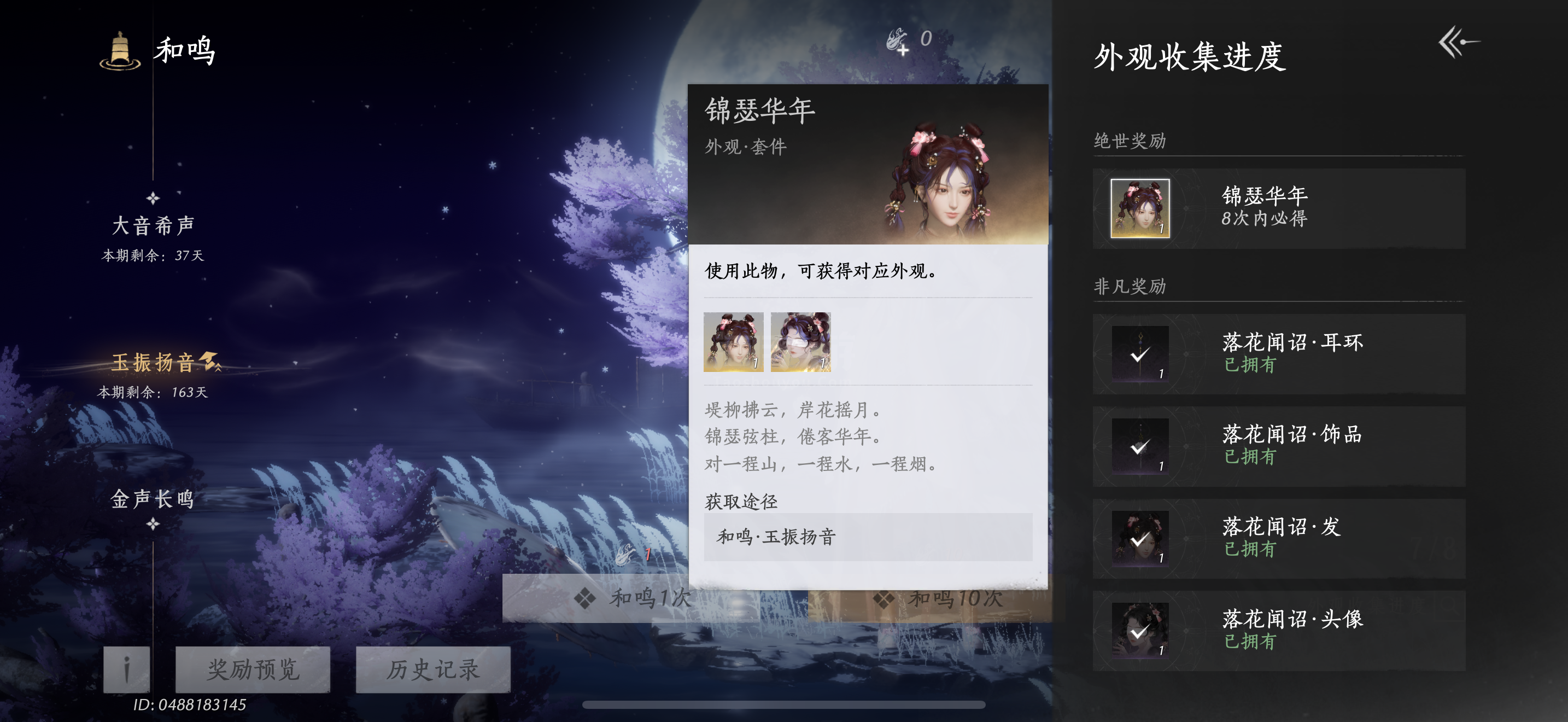Collapse the collection progress panel with back arrow
The height and width of the screenshot is (722, 1568).
tap(1459, 42)
